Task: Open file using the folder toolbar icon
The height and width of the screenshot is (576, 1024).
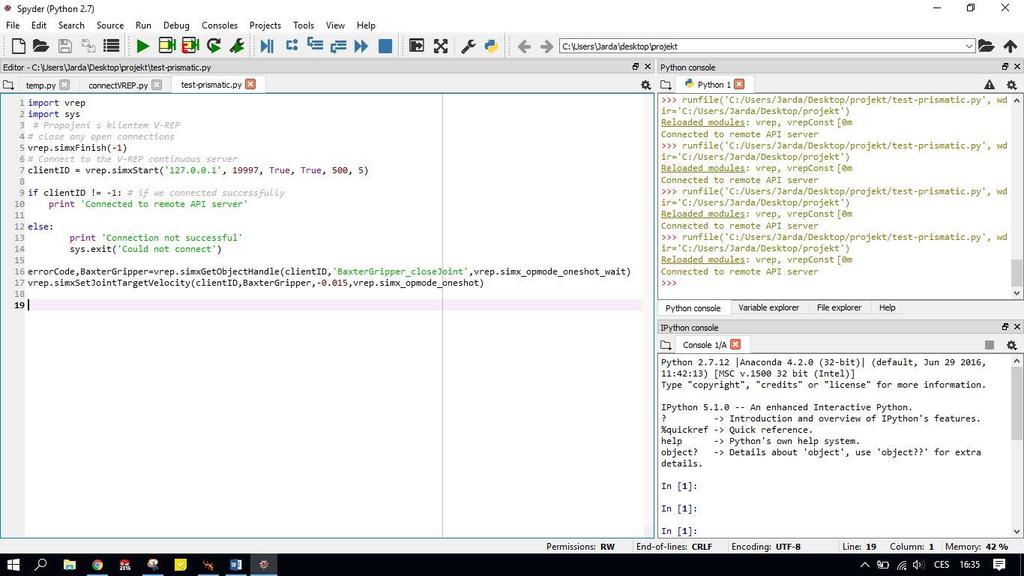Action: click(x=40, y=46)
